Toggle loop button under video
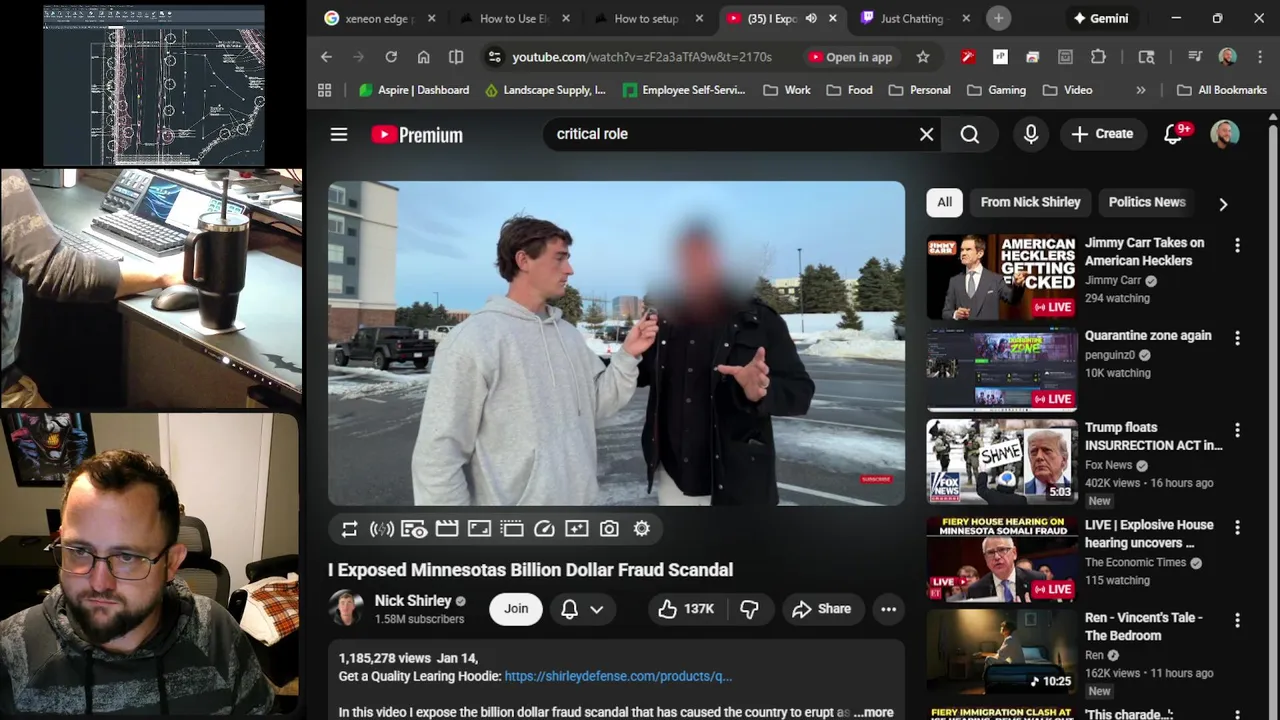Screen dimensions: 1280x720 click(x=349, y=529)
